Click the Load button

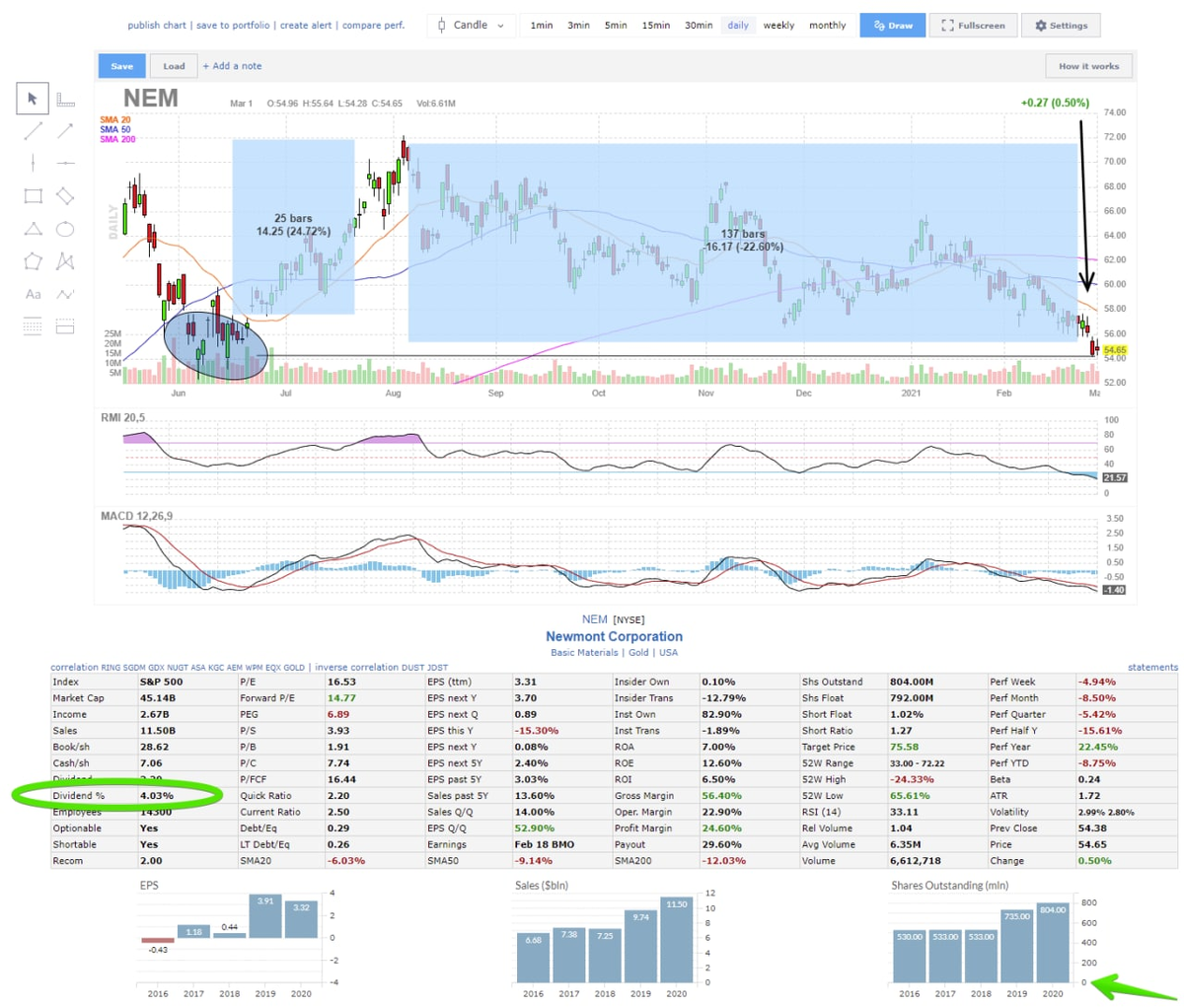(174, 66)
